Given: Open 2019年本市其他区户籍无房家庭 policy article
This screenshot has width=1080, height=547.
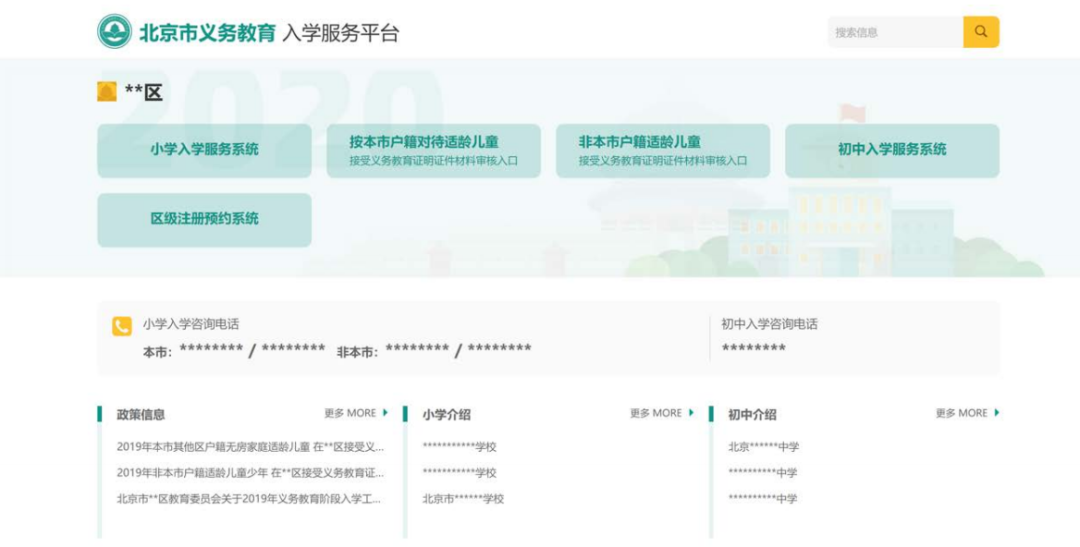Looking at the screenshot, I should pos(250,447).
